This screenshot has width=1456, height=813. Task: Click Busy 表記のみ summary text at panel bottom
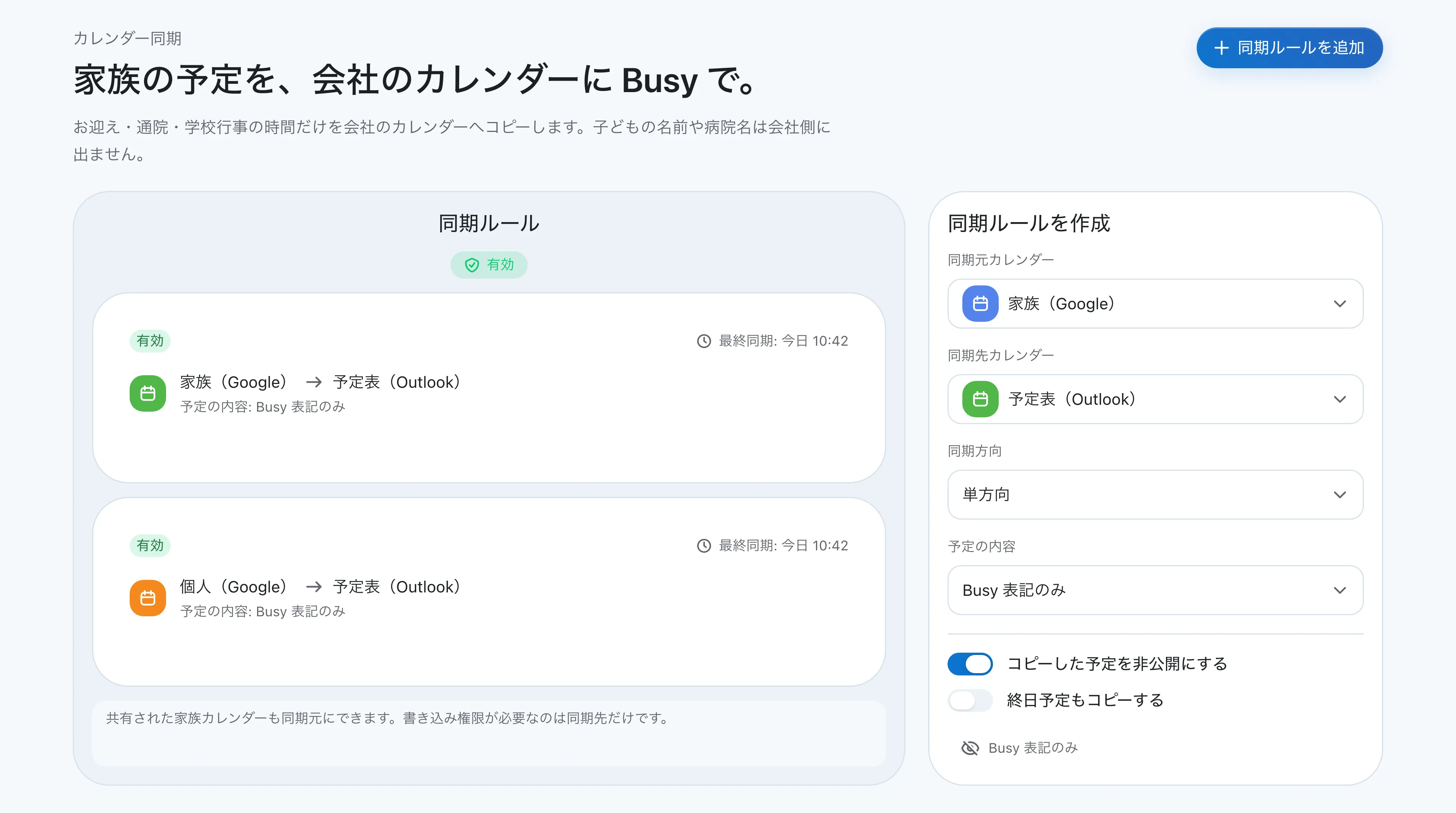(x=1032, y=747)
